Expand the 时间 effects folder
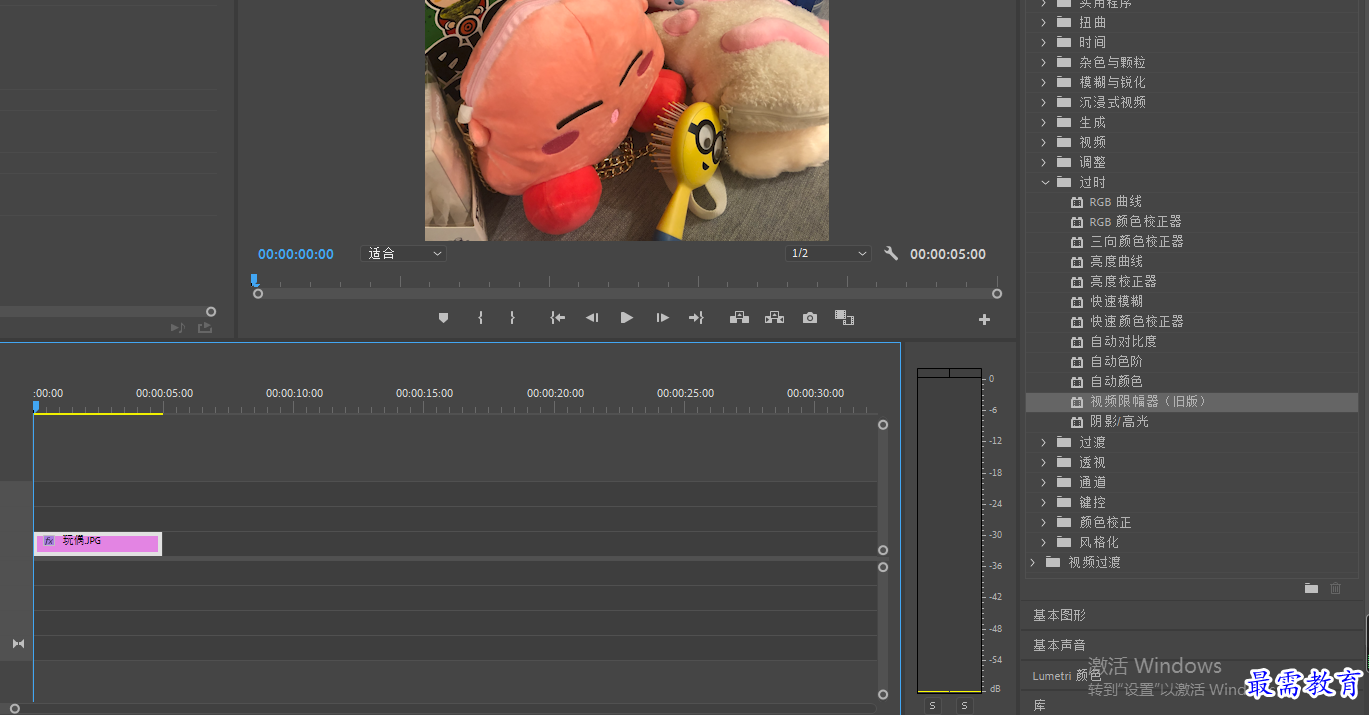 (1043, 42)
